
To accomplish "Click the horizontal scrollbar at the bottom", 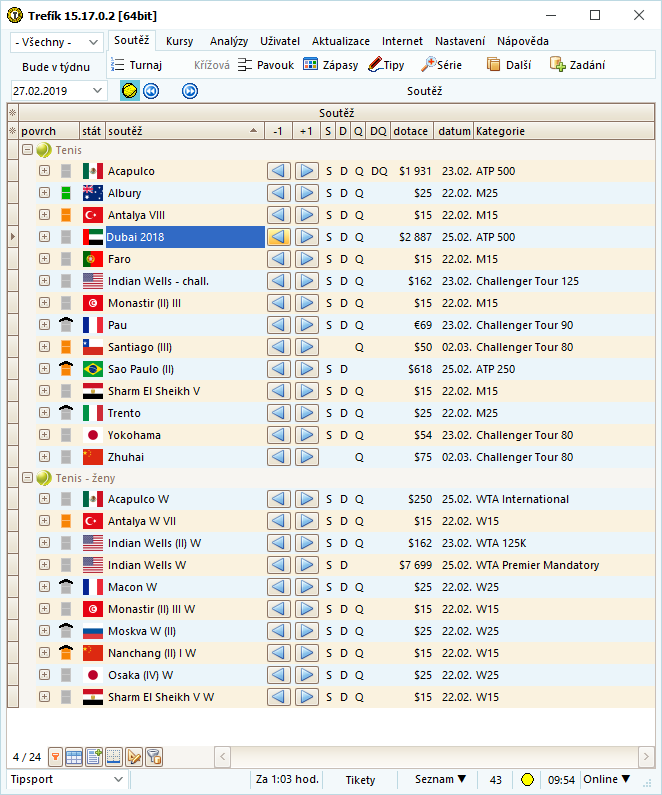I will [430, 756].
